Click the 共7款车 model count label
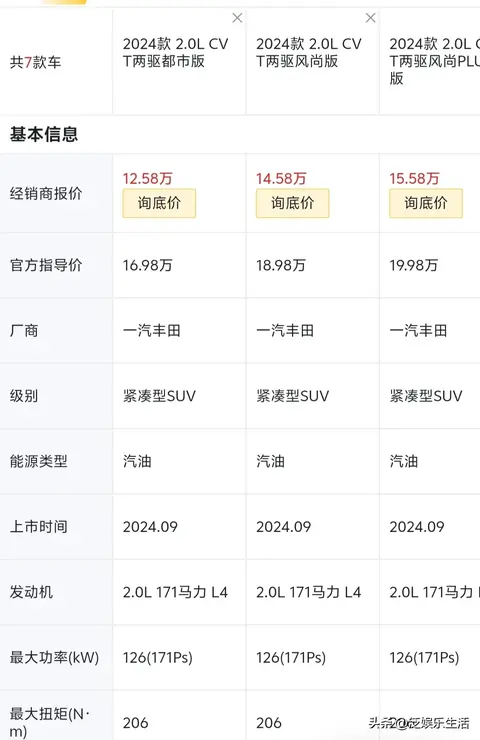 pyautogui.click(x=35, y=62)
